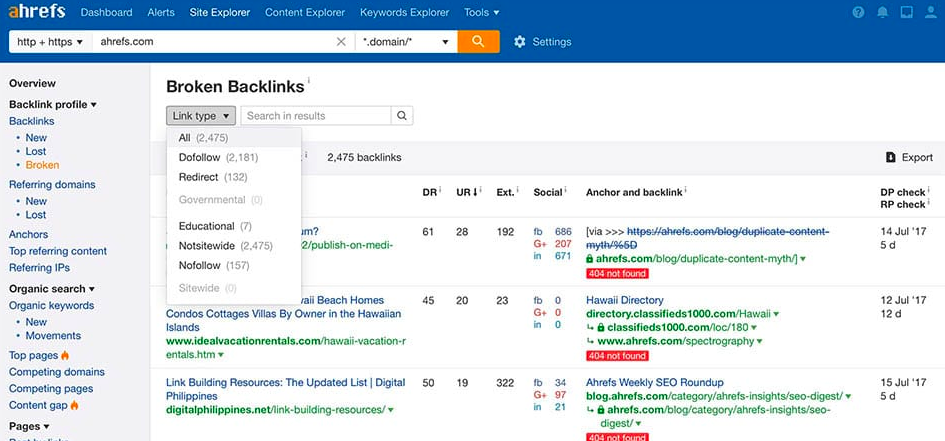Open the Keywords Explorer tab

(x=404, y=12)
